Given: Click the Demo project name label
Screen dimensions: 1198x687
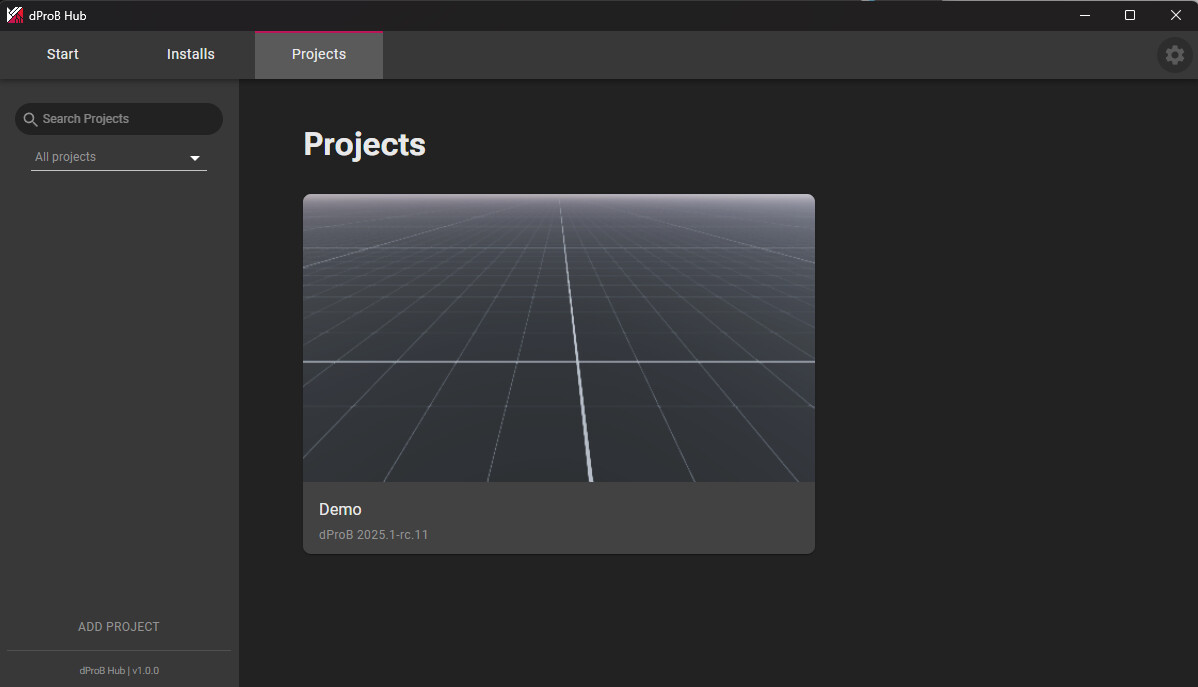Looking at the screenshot, I should (340, 510).
